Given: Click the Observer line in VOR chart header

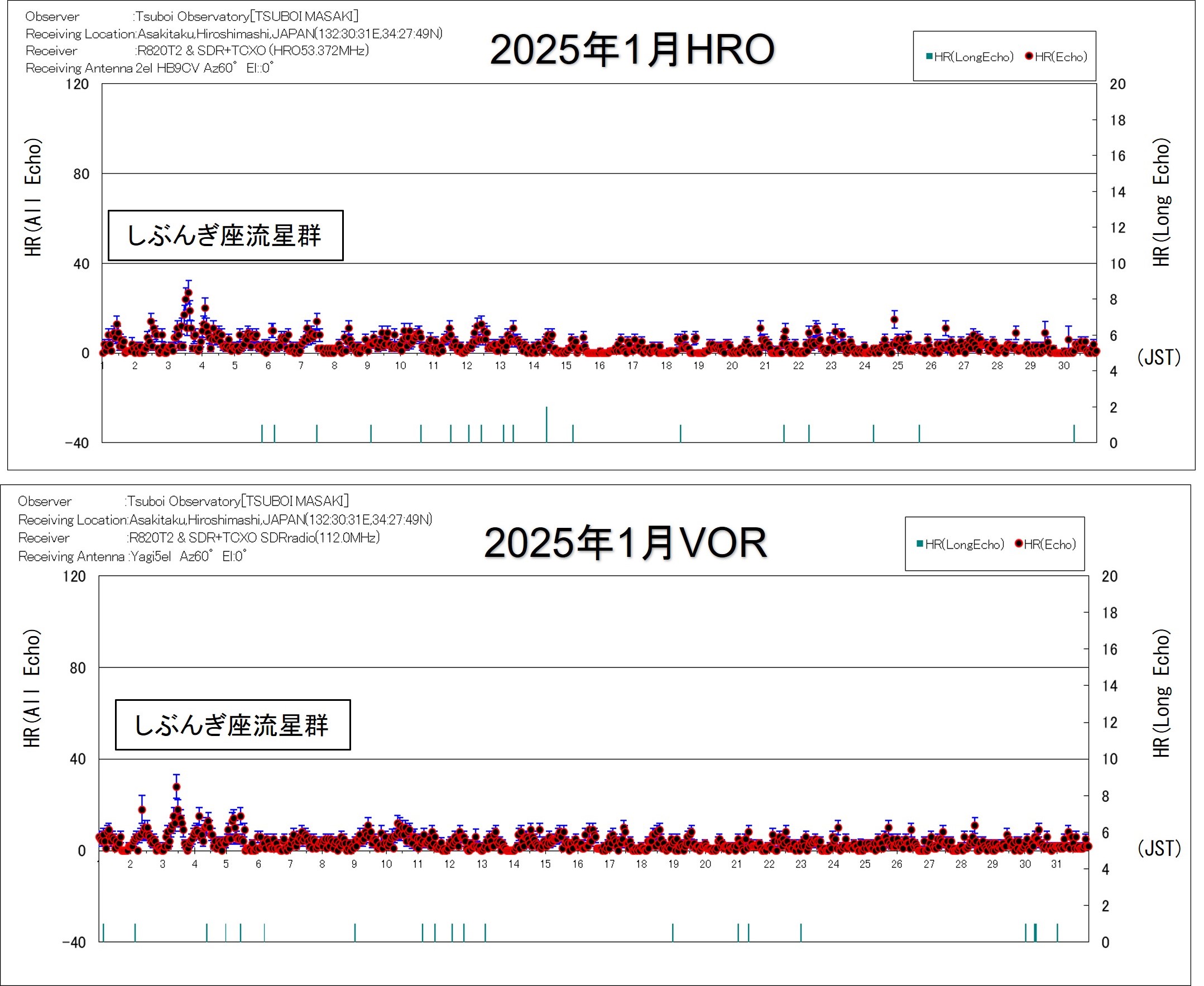Looking at the screenshot, I should tap(184, 501).
